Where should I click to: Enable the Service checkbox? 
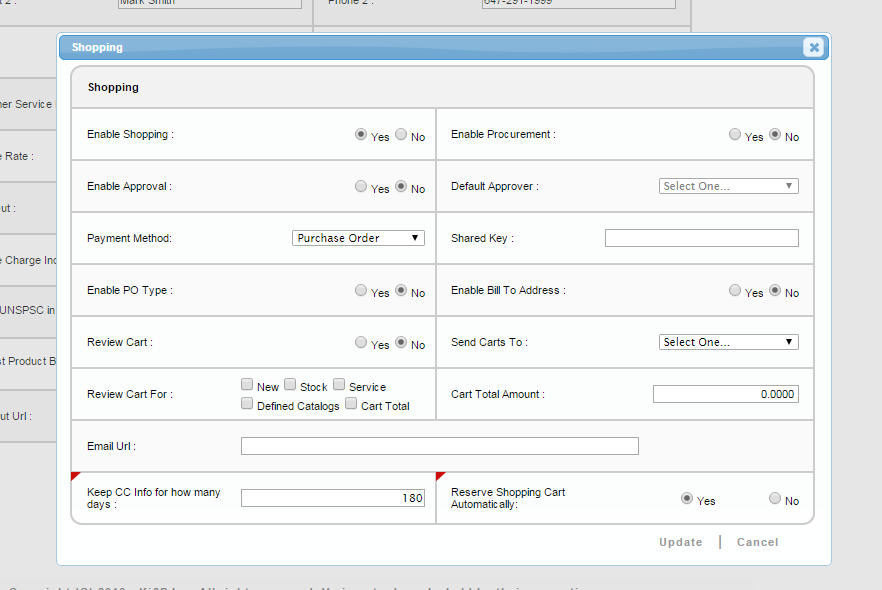click(339, 385)
